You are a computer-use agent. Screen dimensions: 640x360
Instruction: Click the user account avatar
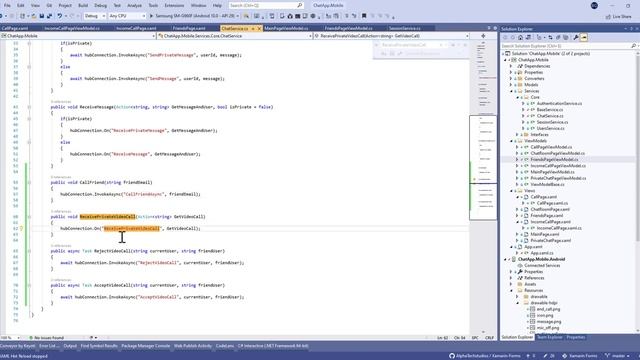click(594, 5)
